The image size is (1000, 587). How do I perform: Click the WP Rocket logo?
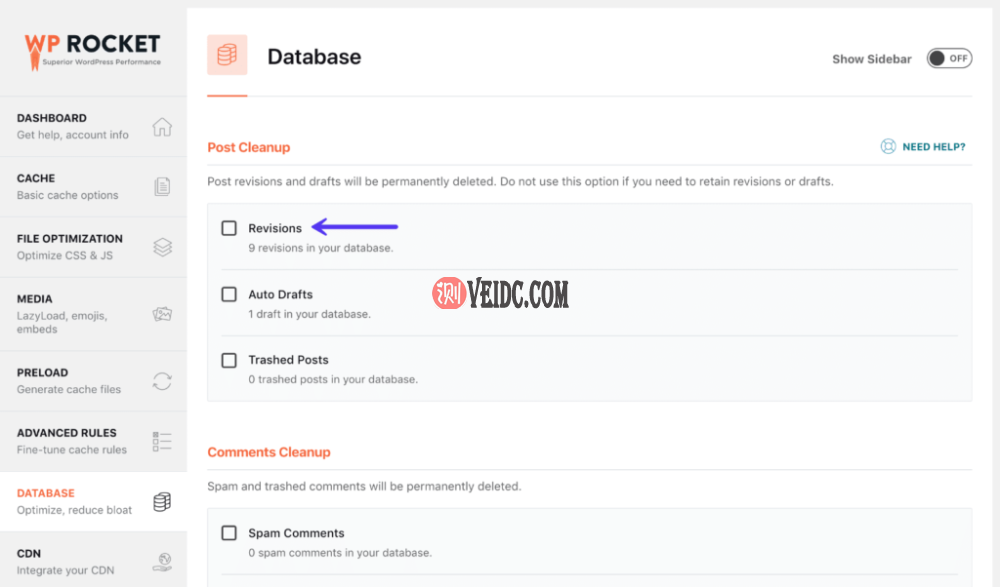point(92,49)
